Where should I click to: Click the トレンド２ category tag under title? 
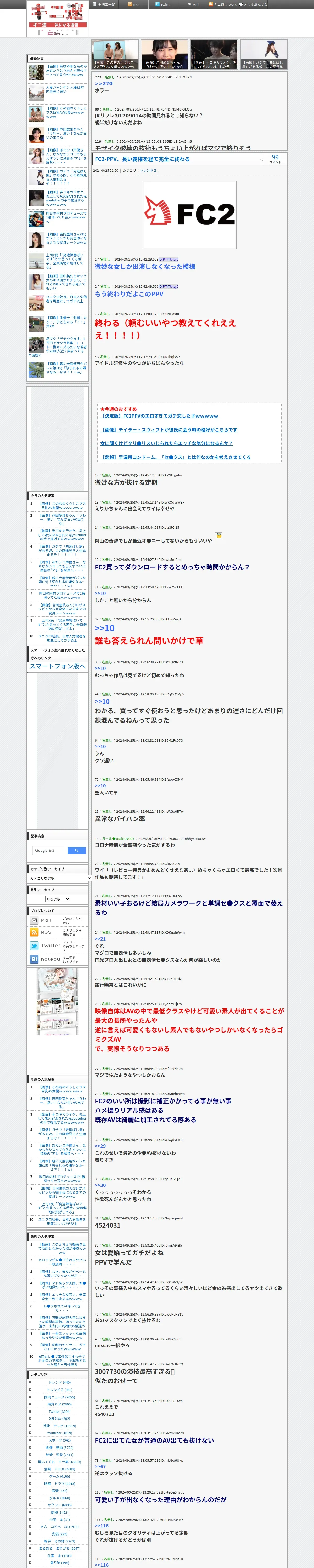pyautogui.click(x=148, y=170)
